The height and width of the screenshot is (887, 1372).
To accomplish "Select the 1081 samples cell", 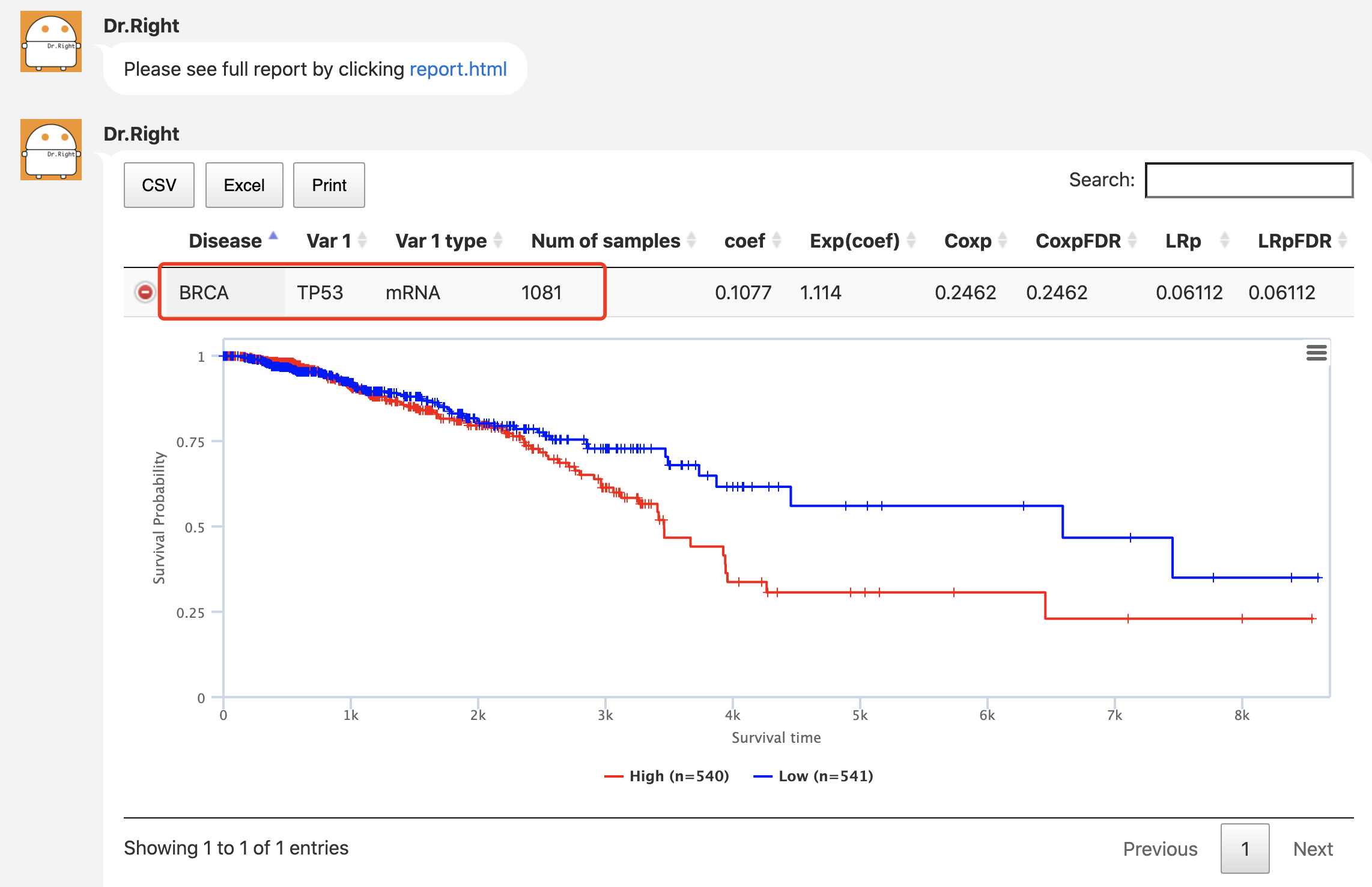I will point(541,293).
